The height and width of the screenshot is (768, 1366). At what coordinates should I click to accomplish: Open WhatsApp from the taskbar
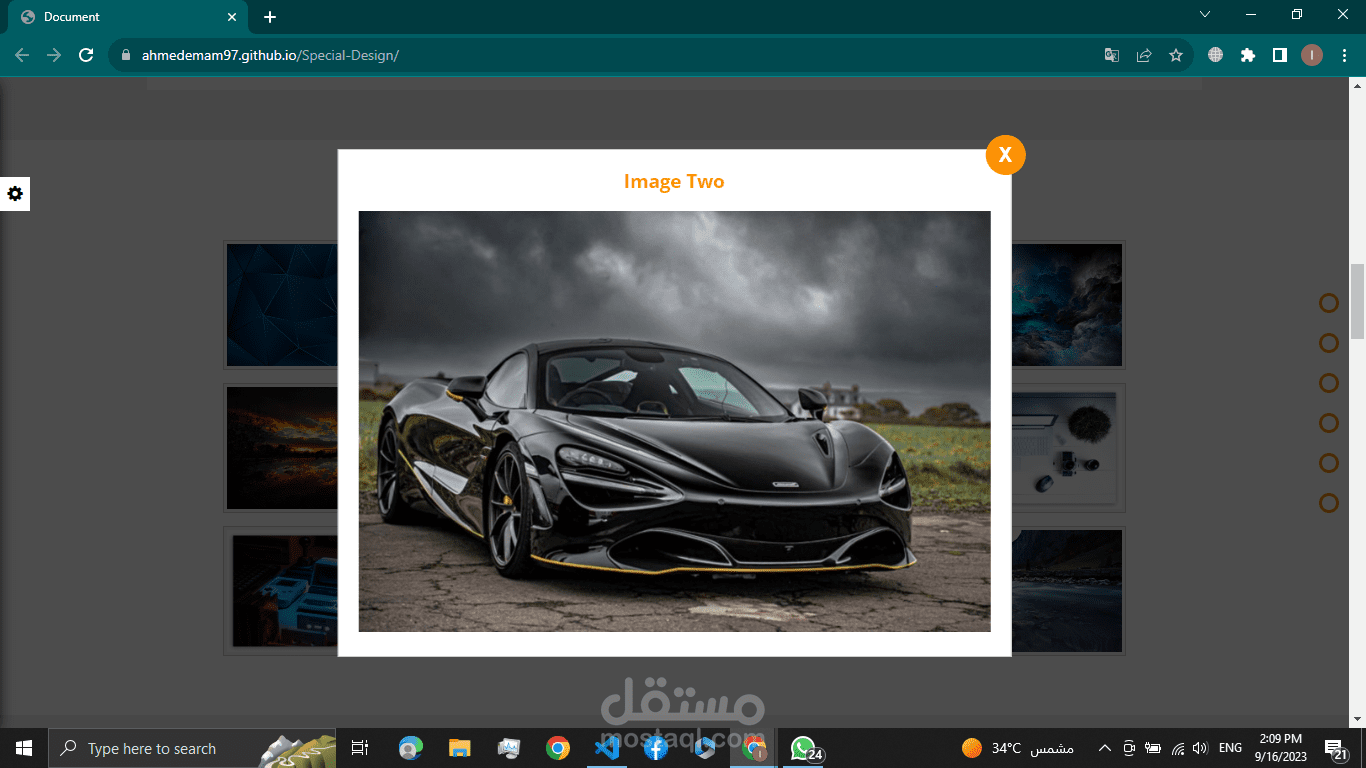pos(803,748)
